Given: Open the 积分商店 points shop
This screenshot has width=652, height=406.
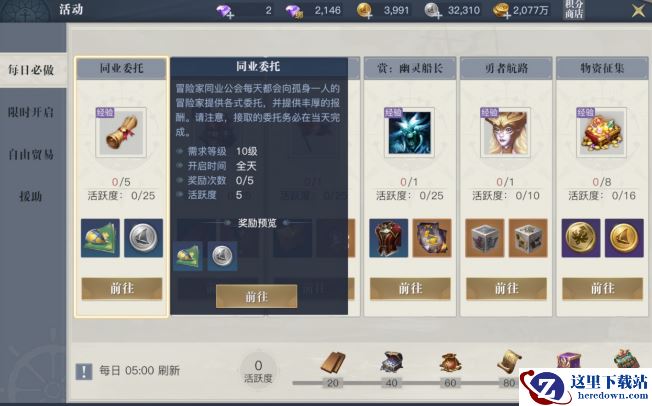Looking at the screenshot, I should pyautogui.click(x=574, y=10).
